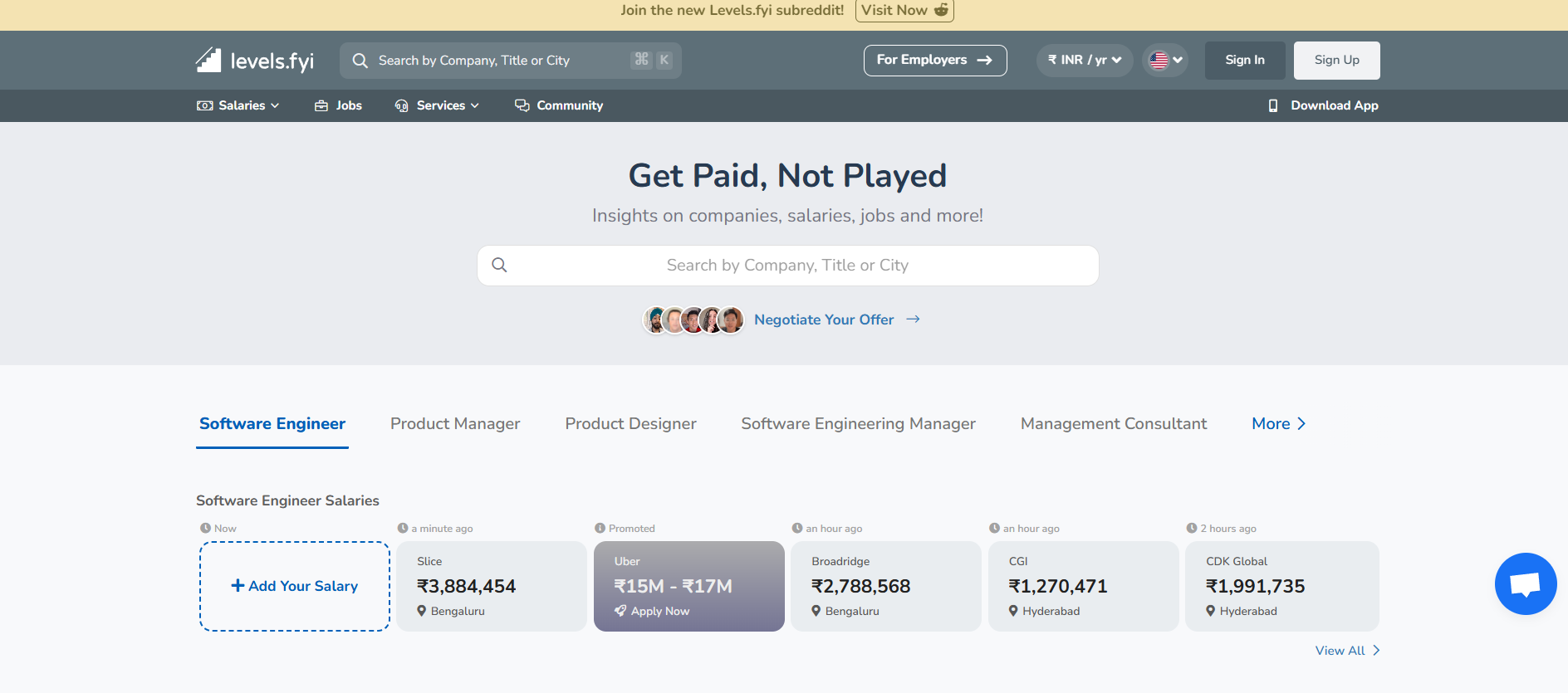Focus the header search field
This screenshot has height=693, width=1568.
point(511,61)
